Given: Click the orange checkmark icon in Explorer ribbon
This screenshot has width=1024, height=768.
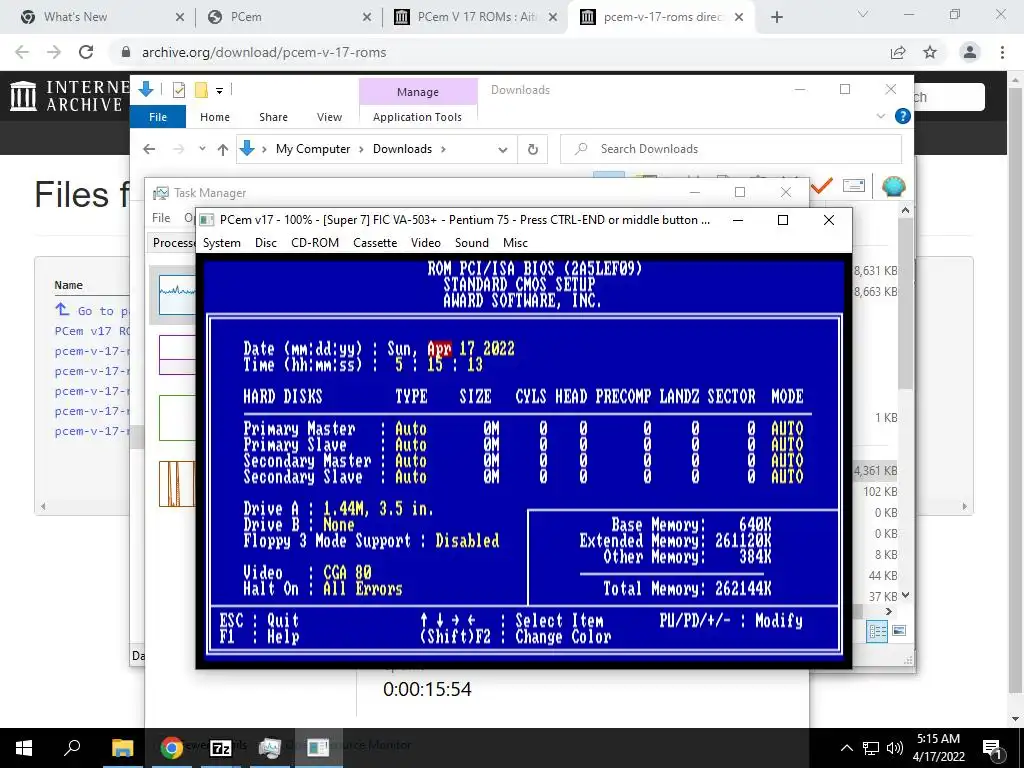Looking at the screenshot, I should pyautogui.click(x=822, y=186).
